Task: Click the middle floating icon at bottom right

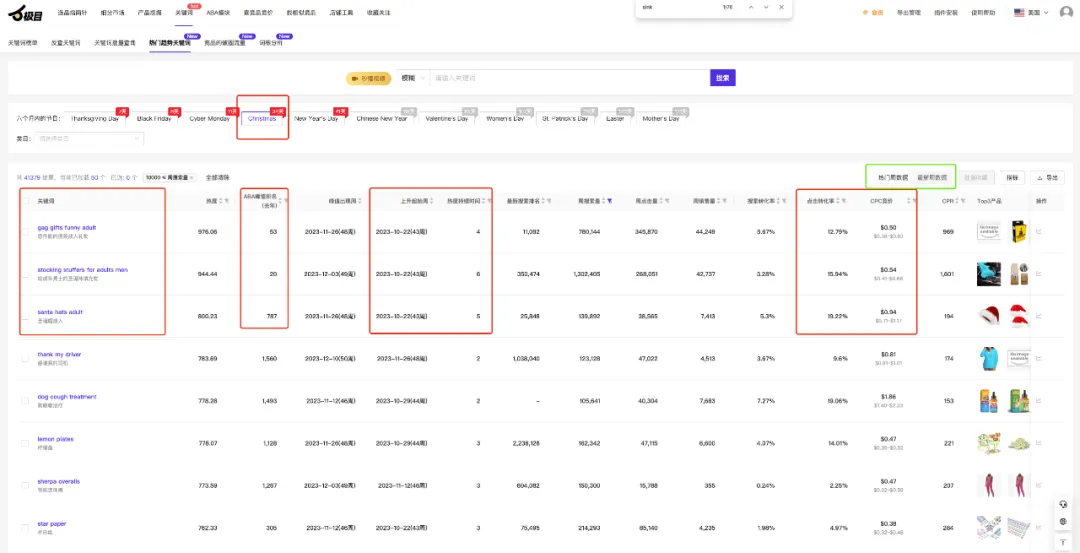Action: 1063,522
